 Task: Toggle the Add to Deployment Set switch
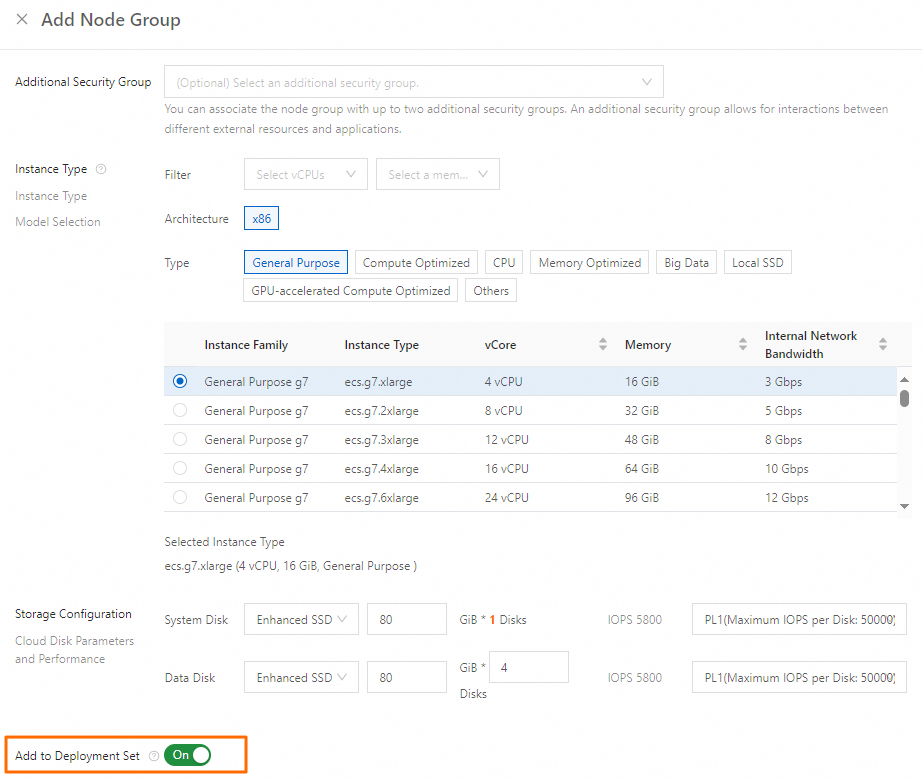click(187, 755)
